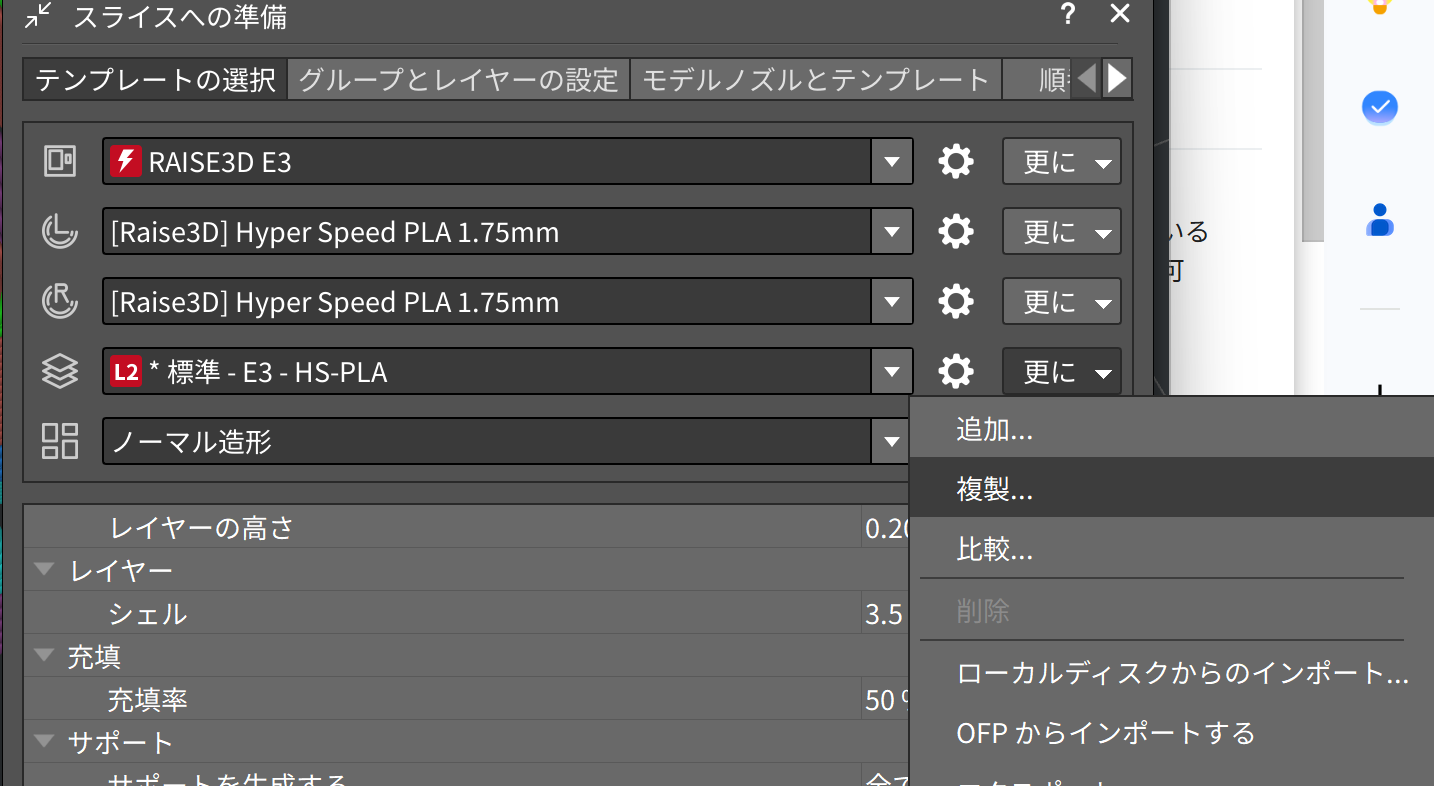Collapse the レイヤー section
This screenshot has width=1434, height=786.
tap(44, 570)
